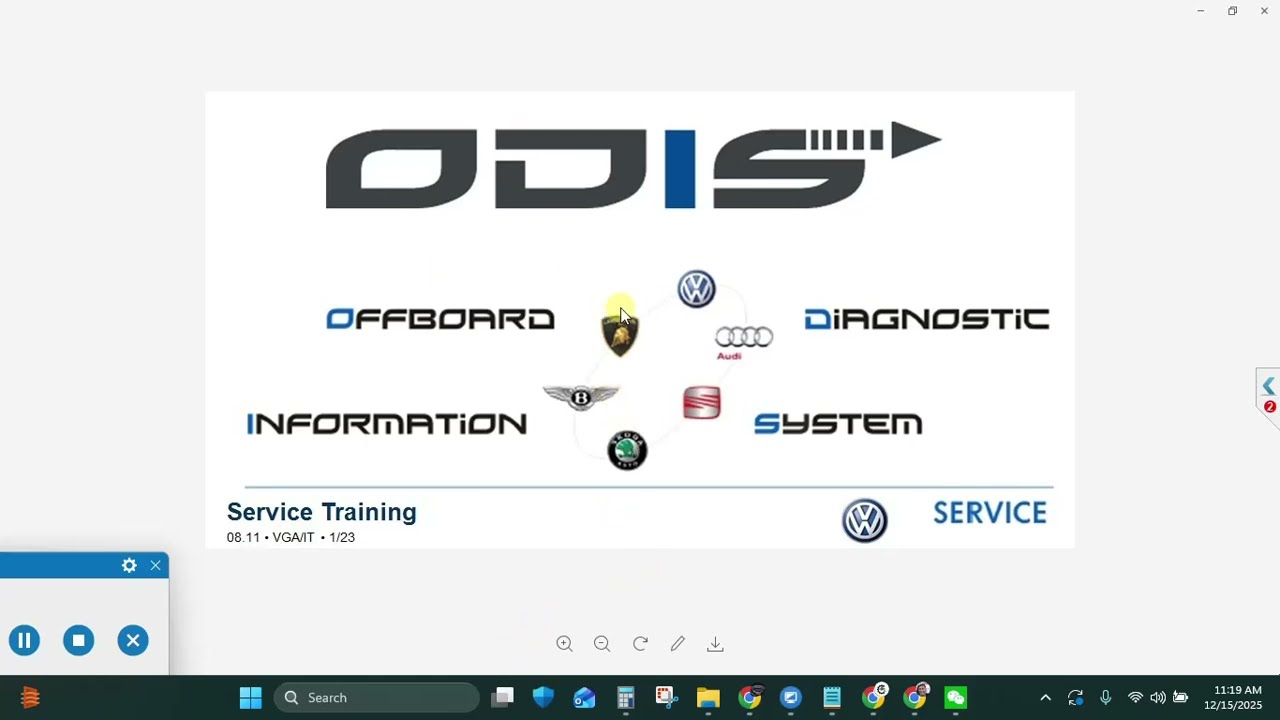Open the volume speaker tray icon
Viewport: 1280px width, 720px height.
tap(1158, 698)
